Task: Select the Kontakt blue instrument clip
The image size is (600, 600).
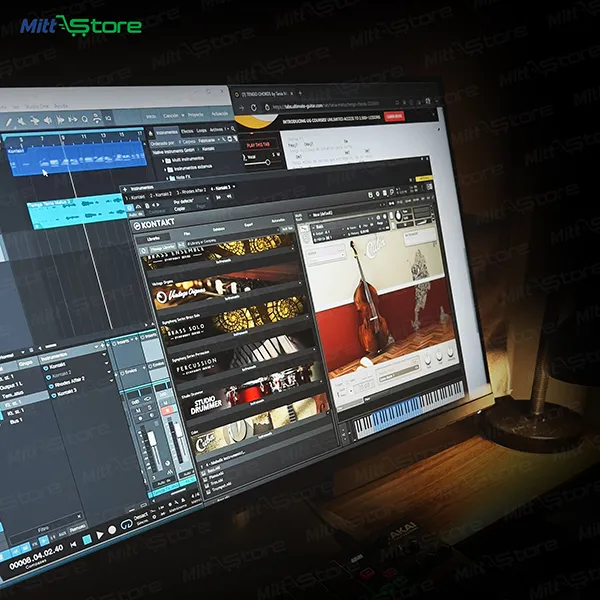Action: coord(75,158)
